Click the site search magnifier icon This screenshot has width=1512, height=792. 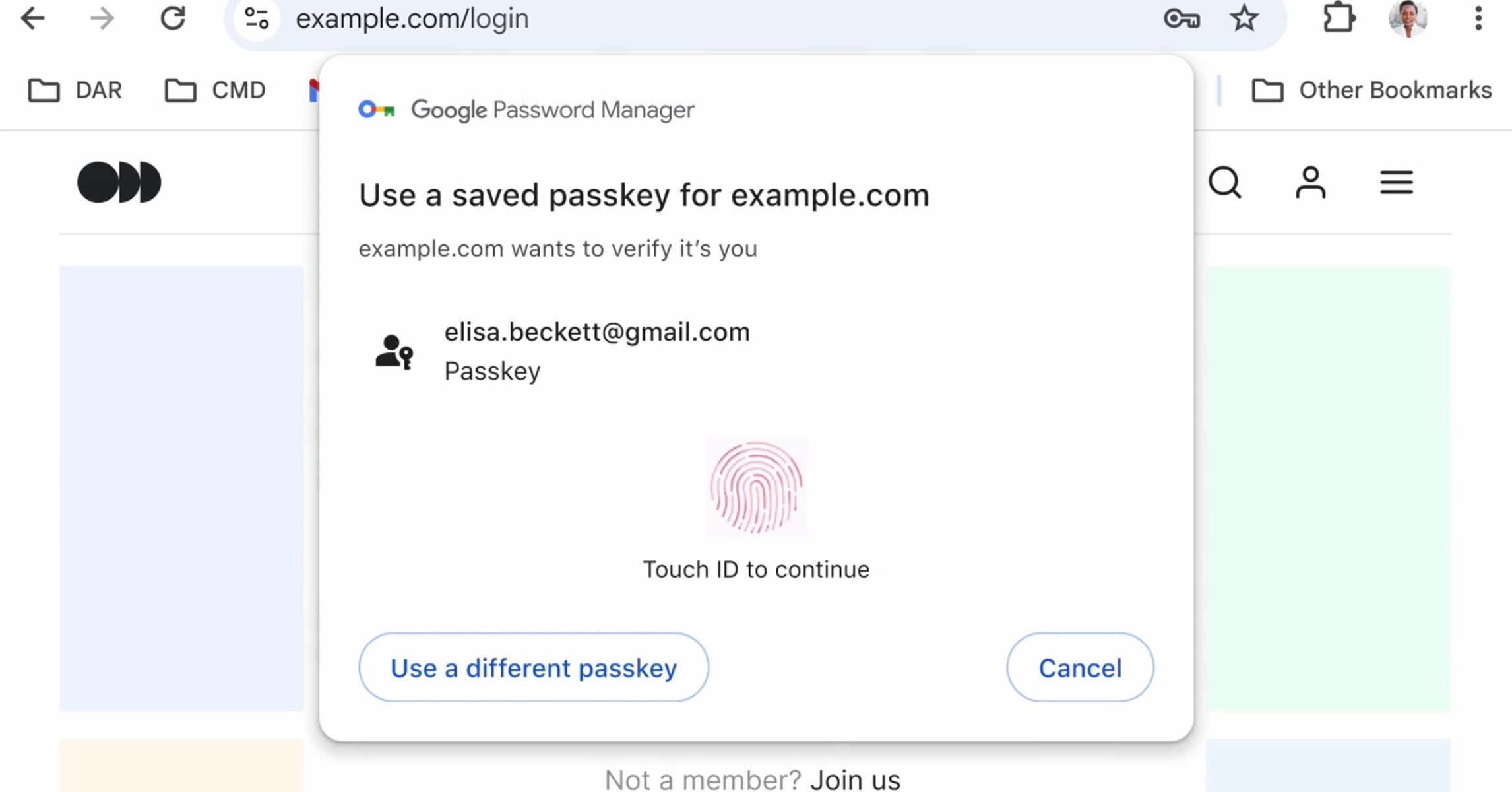[1225, 182]
